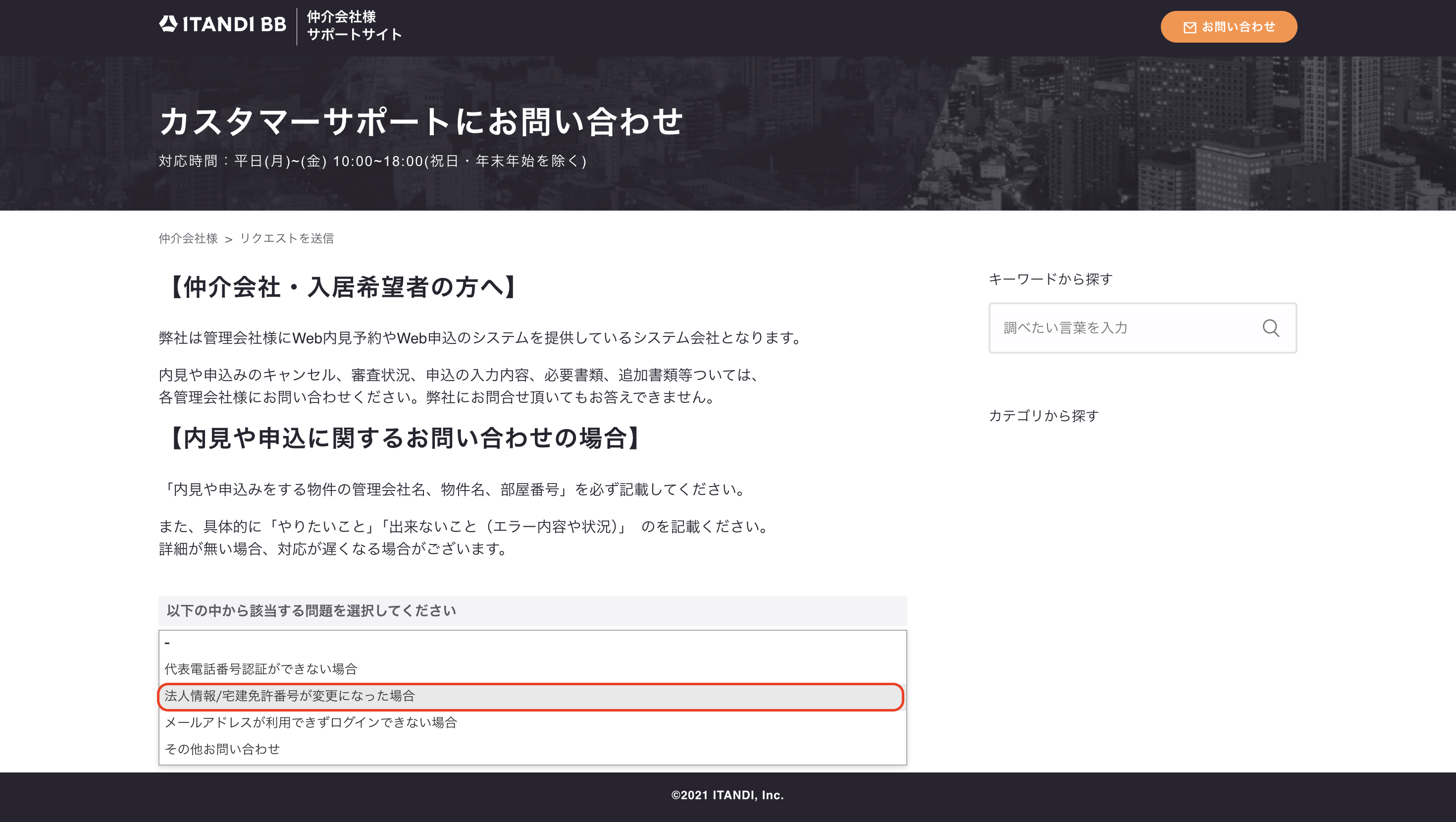The image size is (1456, 822).
Task: Click the ITANDI BB logo
Action: (223, 24)
